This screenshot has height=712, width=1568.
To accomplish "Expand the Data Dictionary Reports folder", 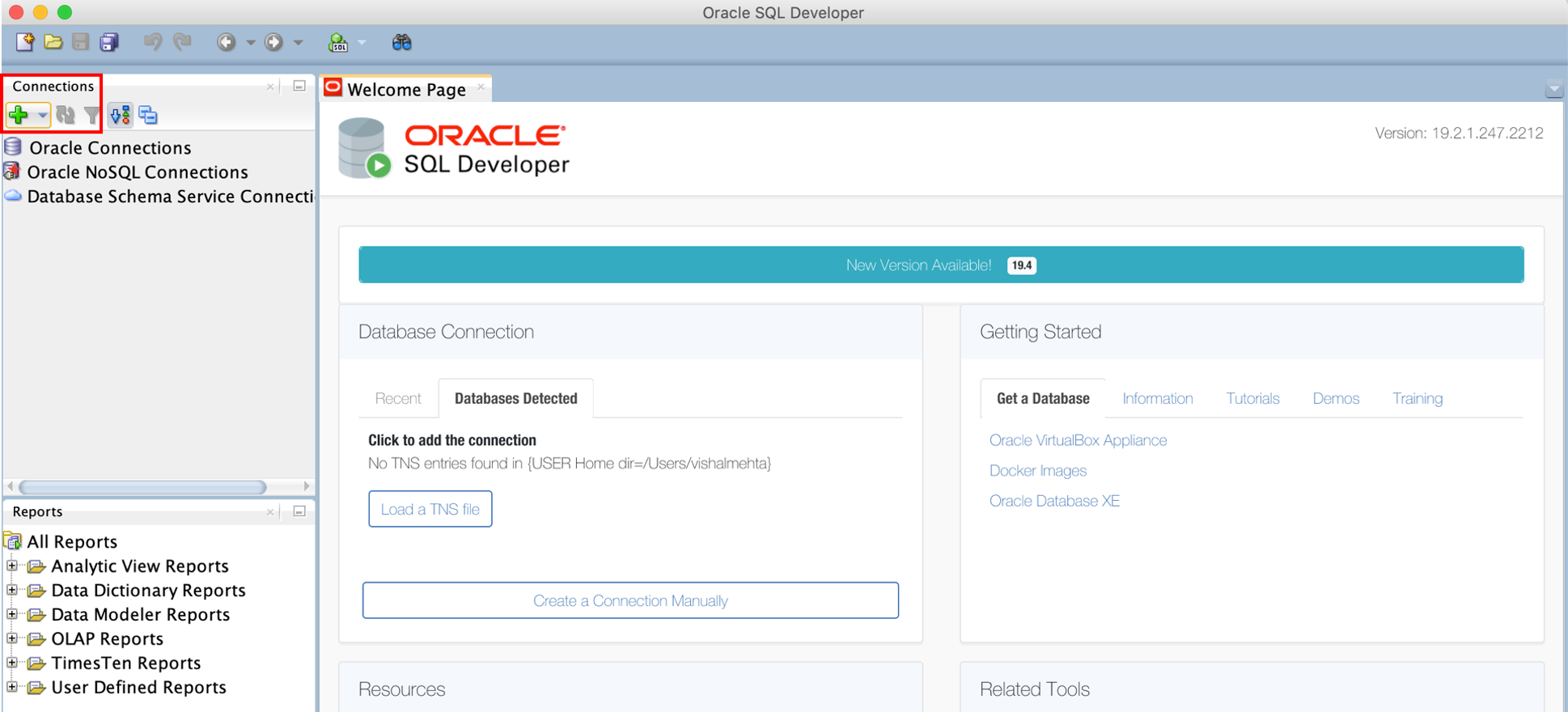I will (x=12, y=590).
